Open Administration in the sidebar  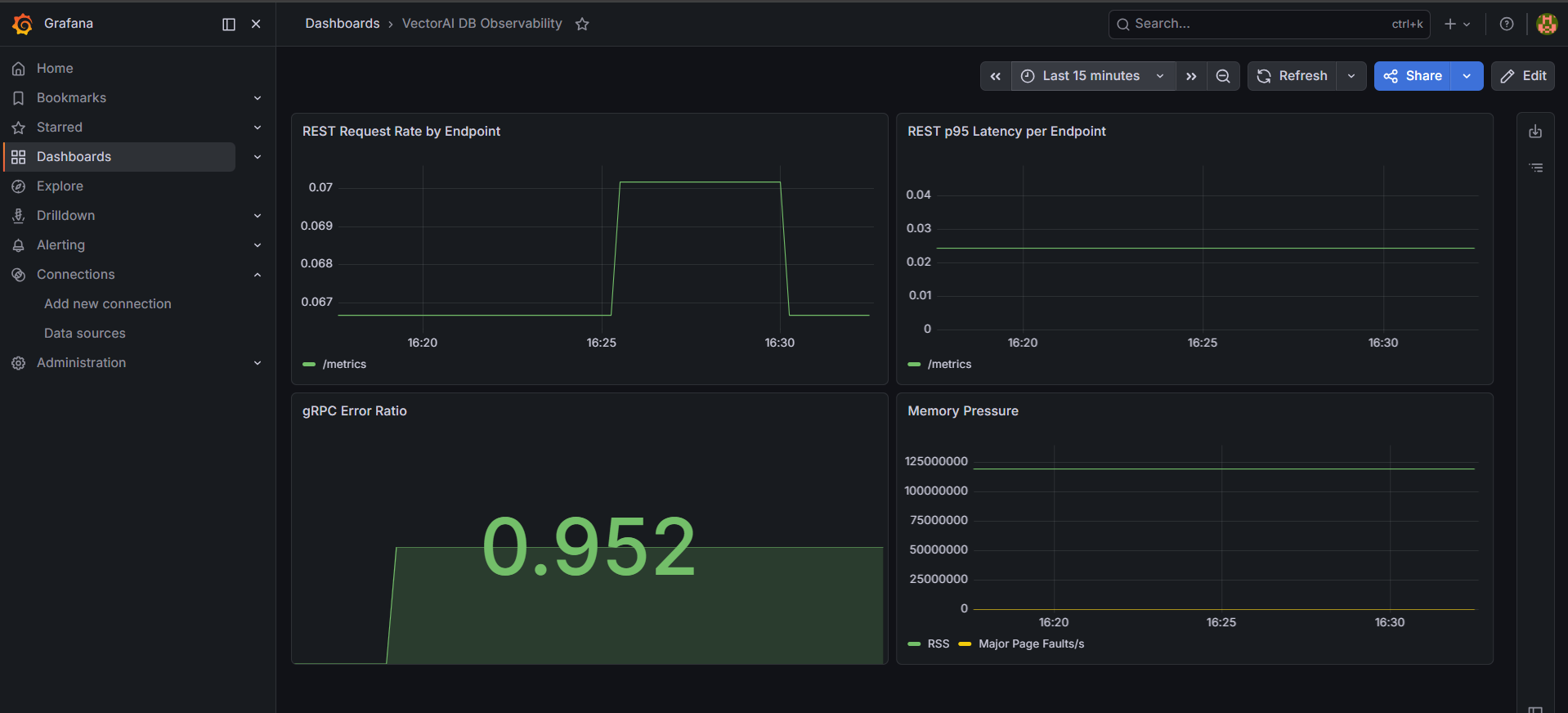[81, 363]
